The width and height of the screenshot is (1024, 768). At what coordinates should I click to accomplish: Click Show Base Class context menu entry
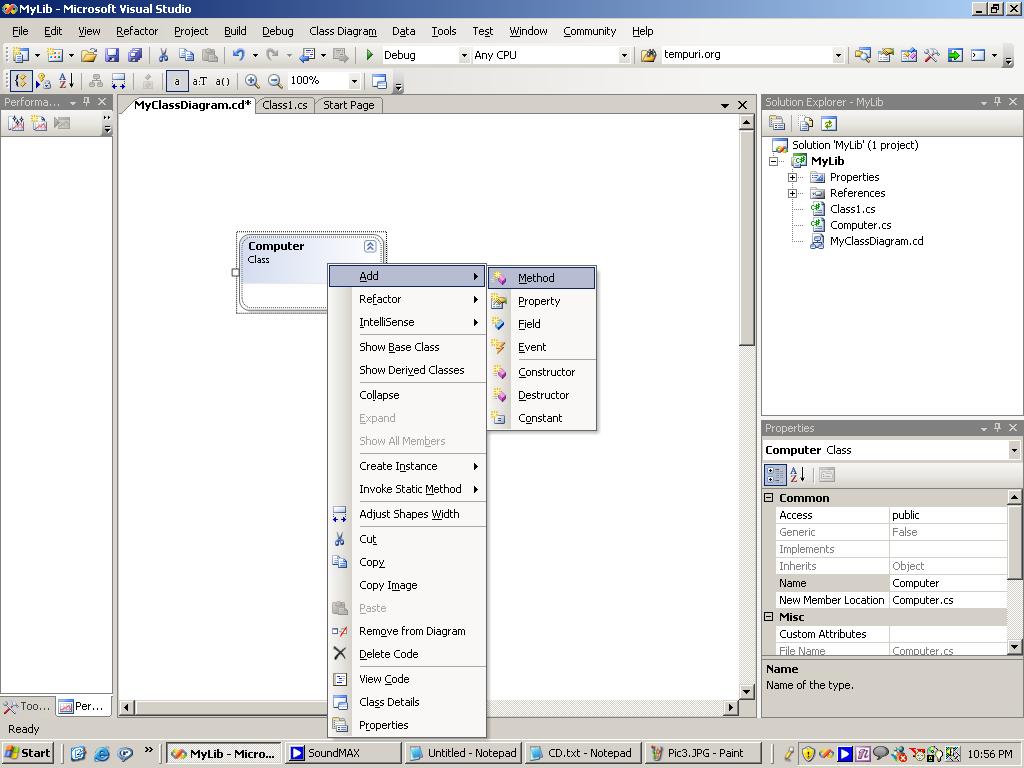pos(407,347)
